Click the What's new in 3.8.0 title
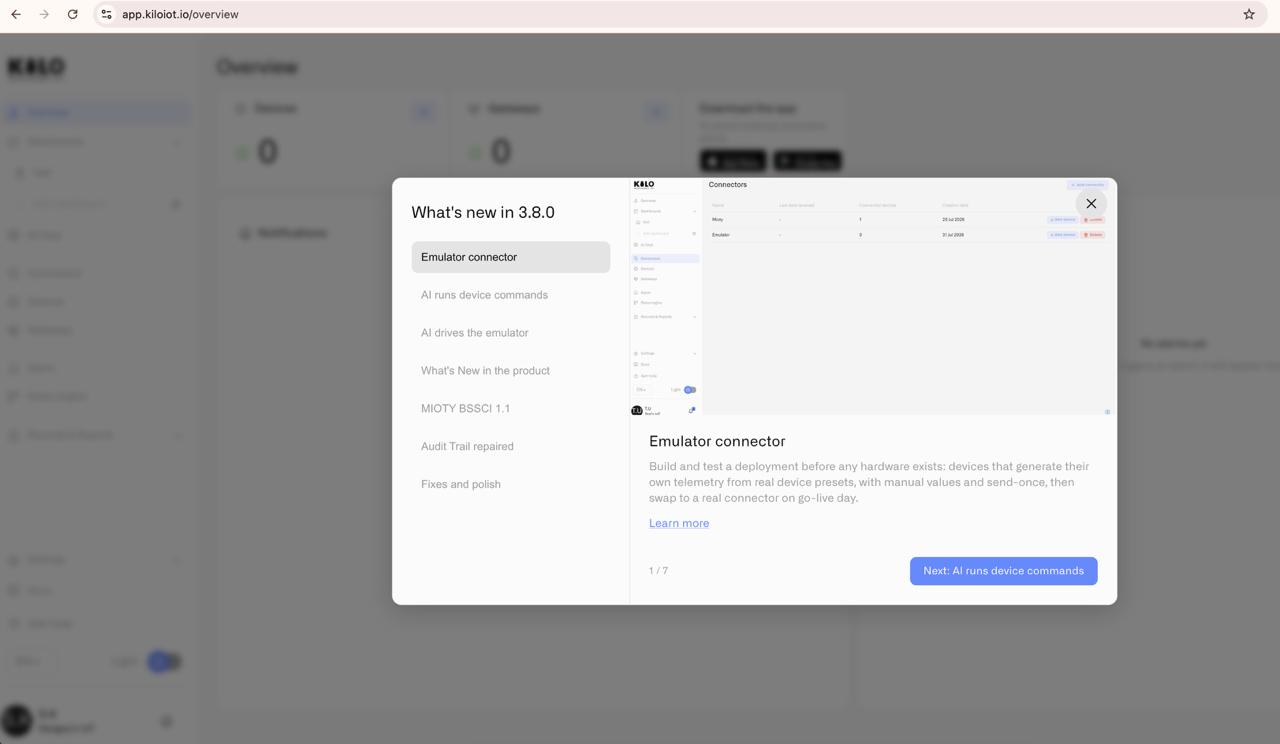 [483, 212]
